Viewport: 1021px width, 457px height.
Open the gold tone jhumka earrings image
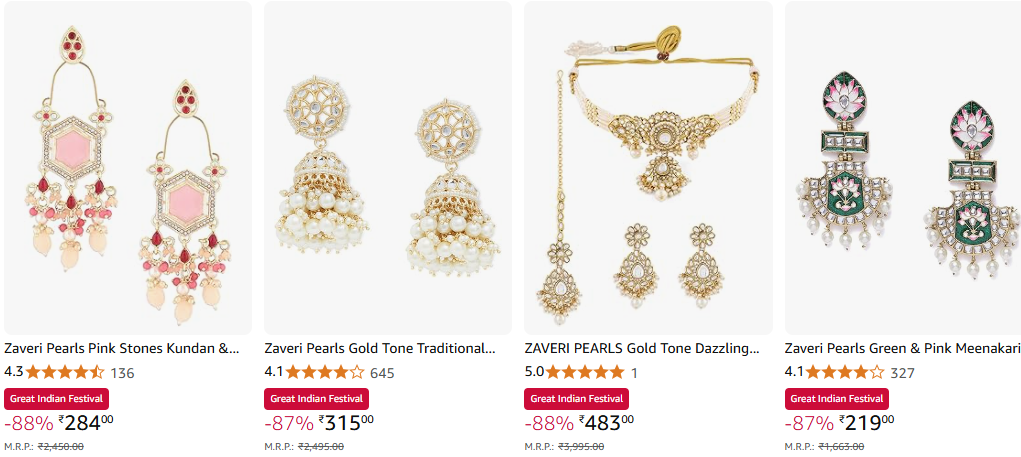pos(388,168)
